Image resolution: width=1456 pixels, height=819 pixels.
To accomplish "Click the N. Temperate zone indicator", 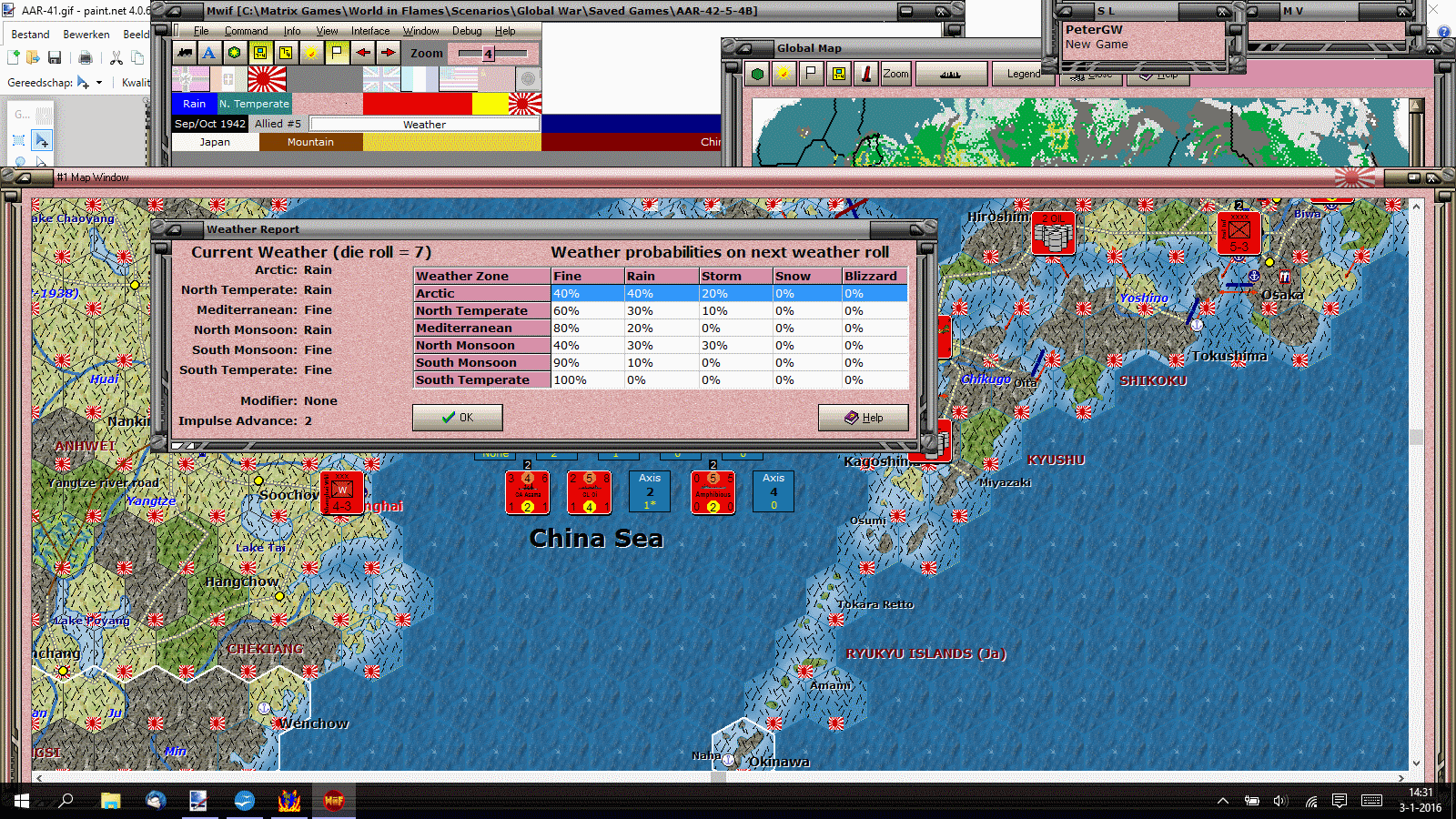I will [x=254, y=104].
